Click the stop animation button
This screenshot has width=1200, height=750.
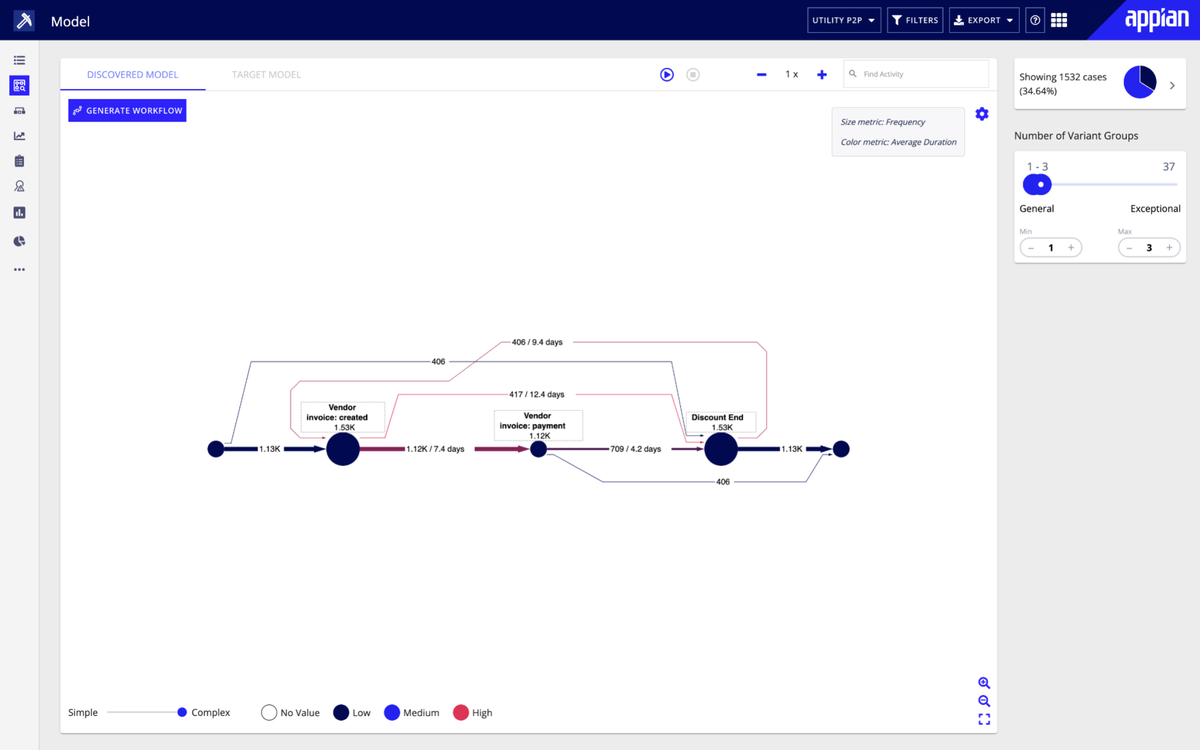693,75
